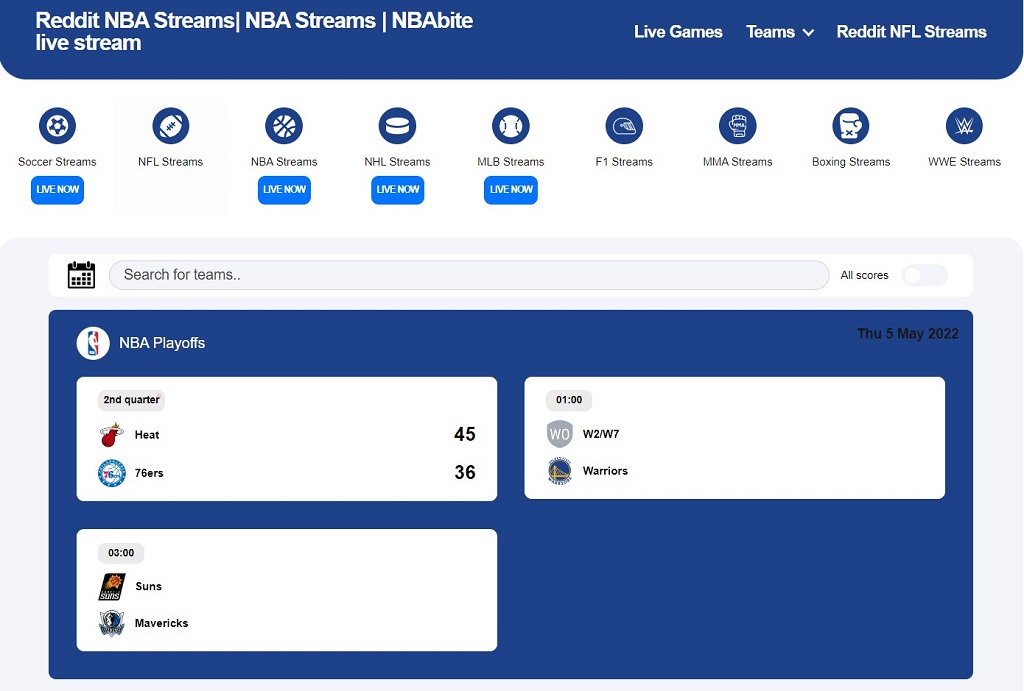Open the NHL Streams text link
This screenshot has height=691, width=1024.
397,162
